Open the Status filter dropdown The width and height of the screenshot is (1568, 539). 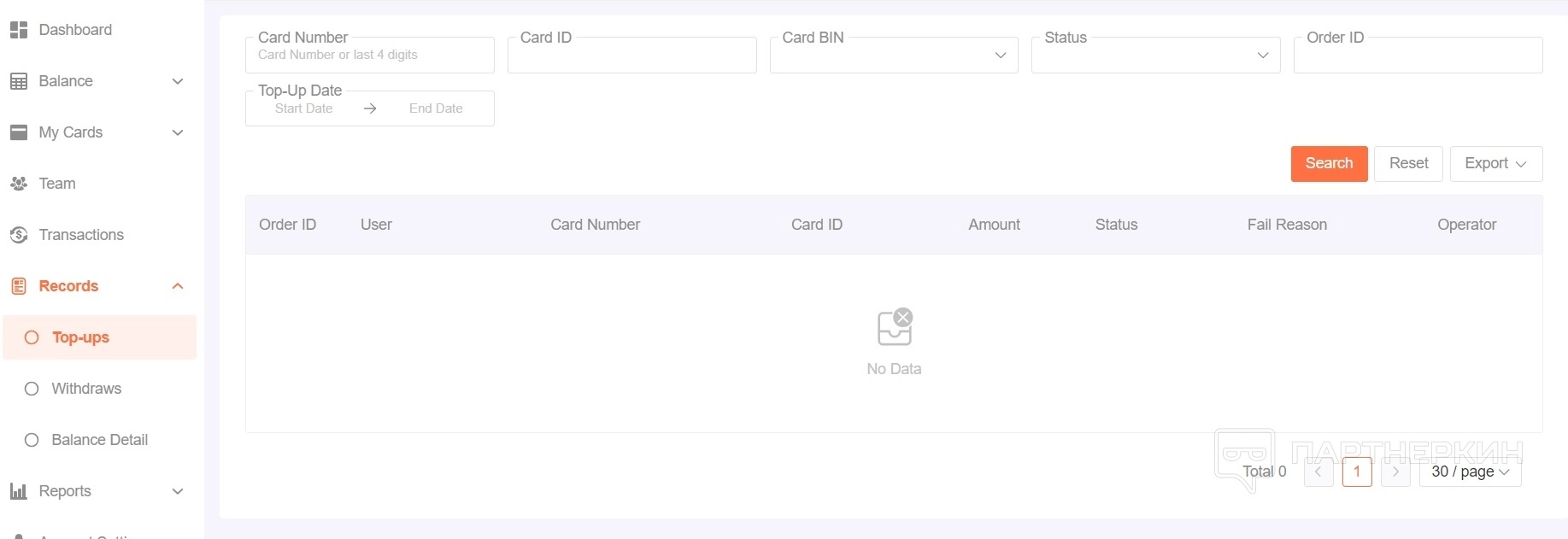pyautogui.click(x=1155, y=56)
